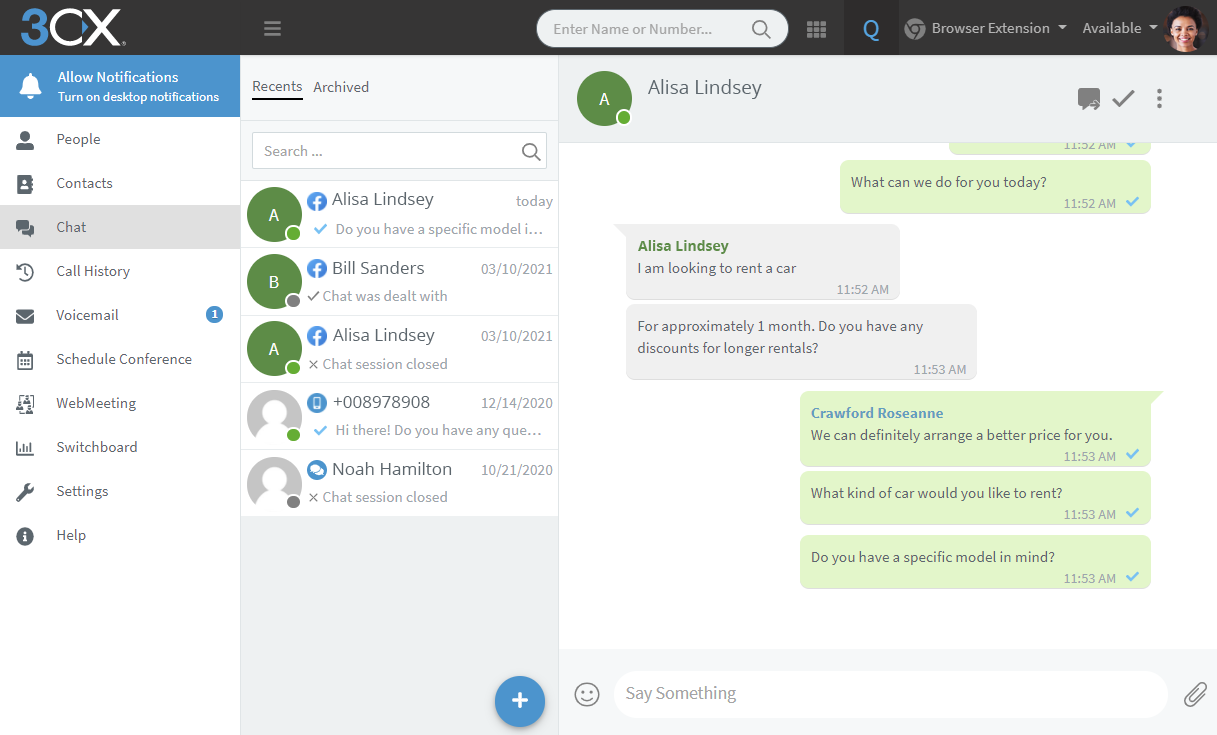The image size is (1217, 735).
Task: Open Call History in sidebar
Action: pos(93,271)
